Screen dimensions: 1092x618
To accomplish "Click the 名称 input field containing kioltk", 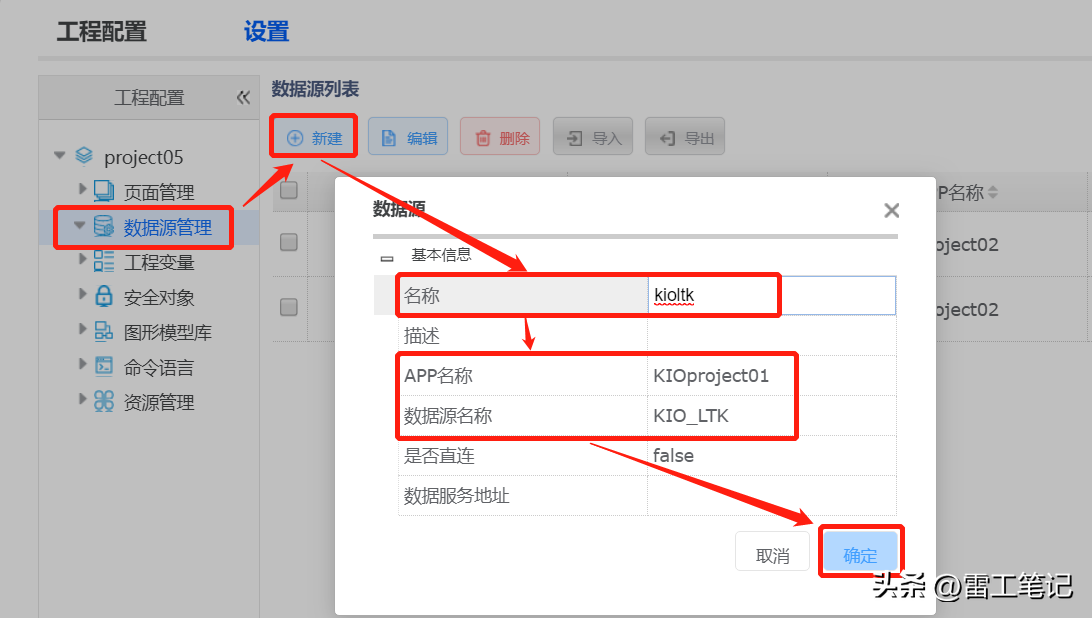I will (770, 296).
